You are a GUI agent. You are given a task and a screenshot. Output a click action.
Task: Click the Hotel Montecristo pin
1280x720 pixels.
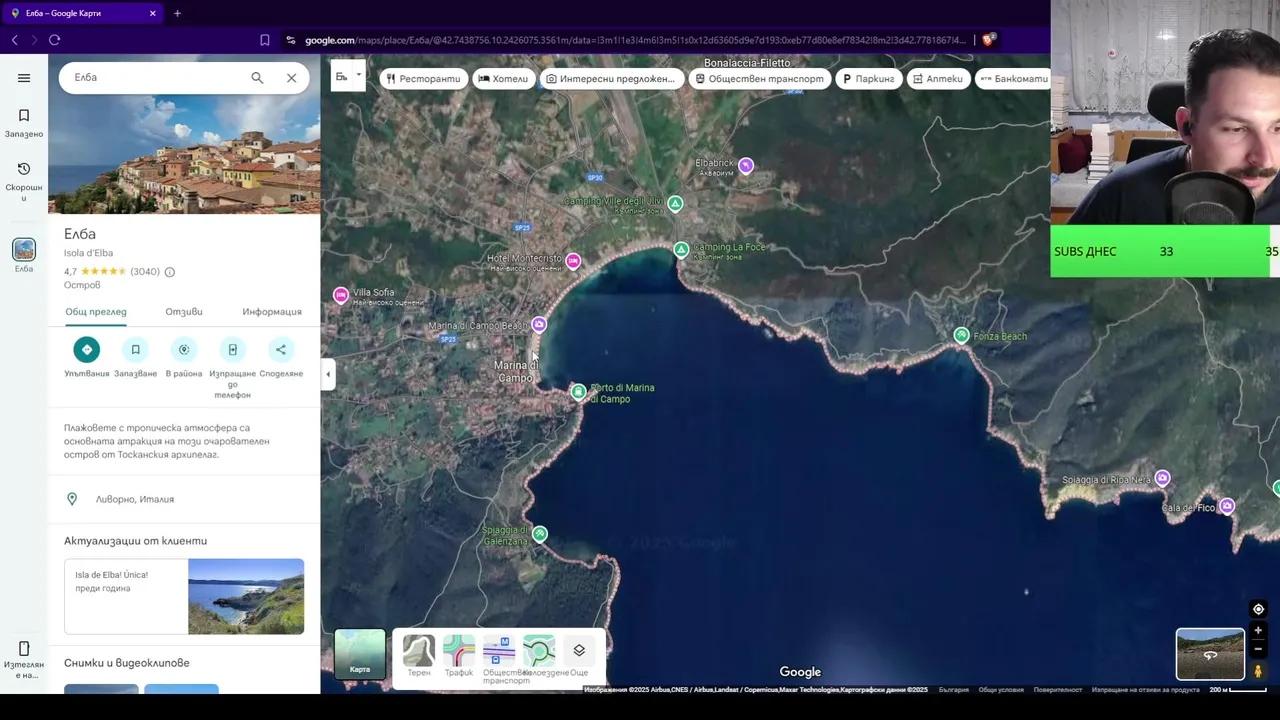tap(573, 261)
